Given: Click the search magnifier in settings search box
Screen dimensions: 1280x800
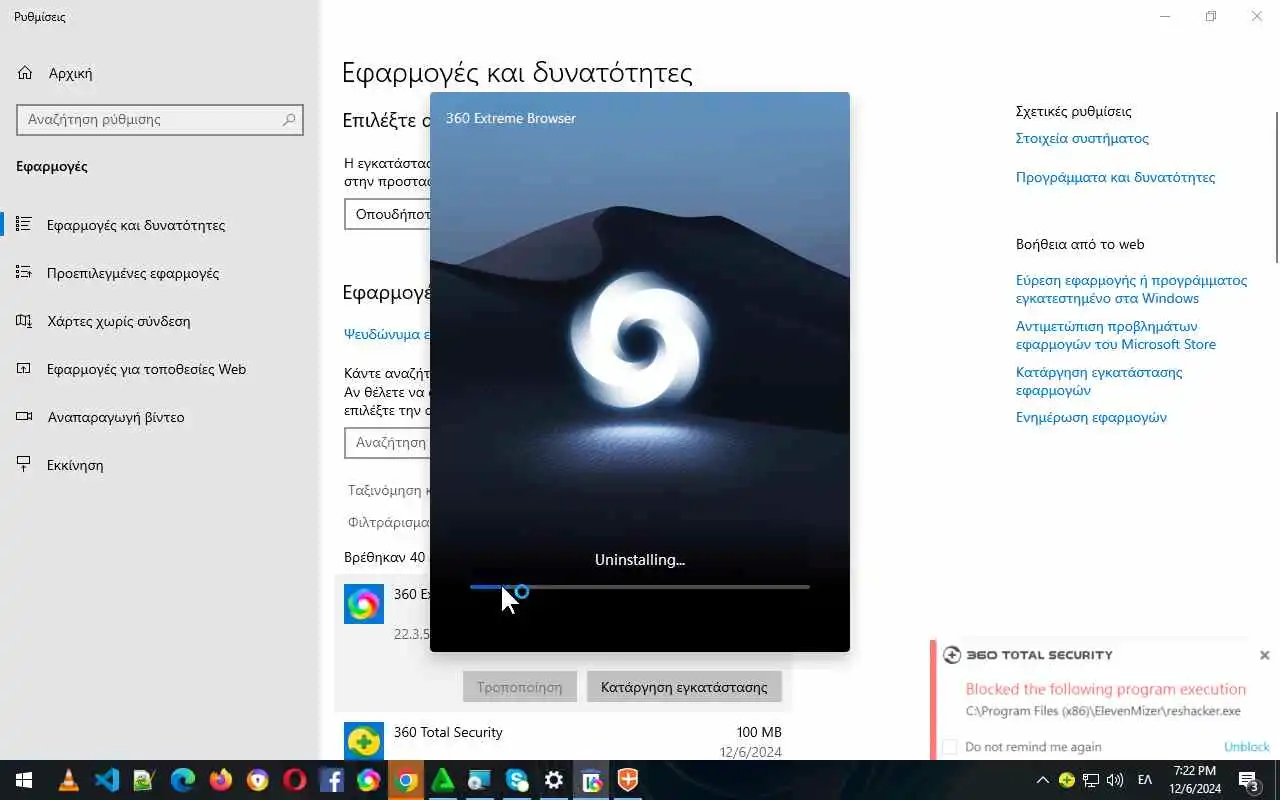Looking at the screenshot, I should (x=289, y=119).
